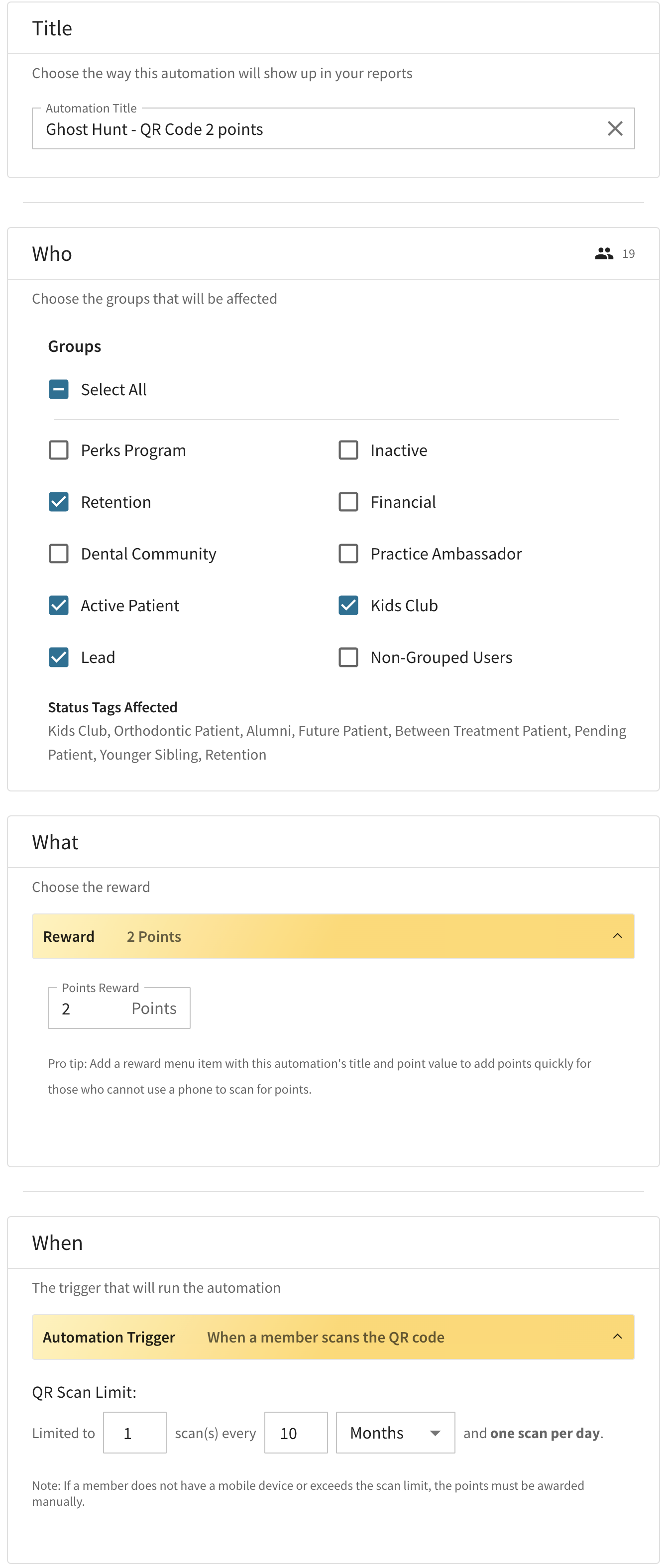Clear the Automation Title field with X icon

coord(615,128)
